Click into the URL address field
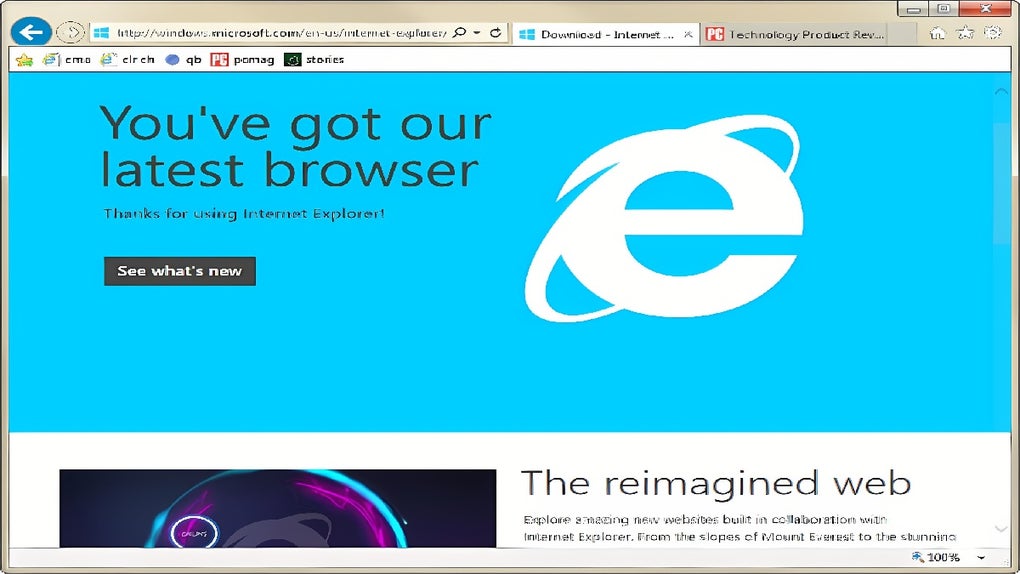 tap(281, 33)
